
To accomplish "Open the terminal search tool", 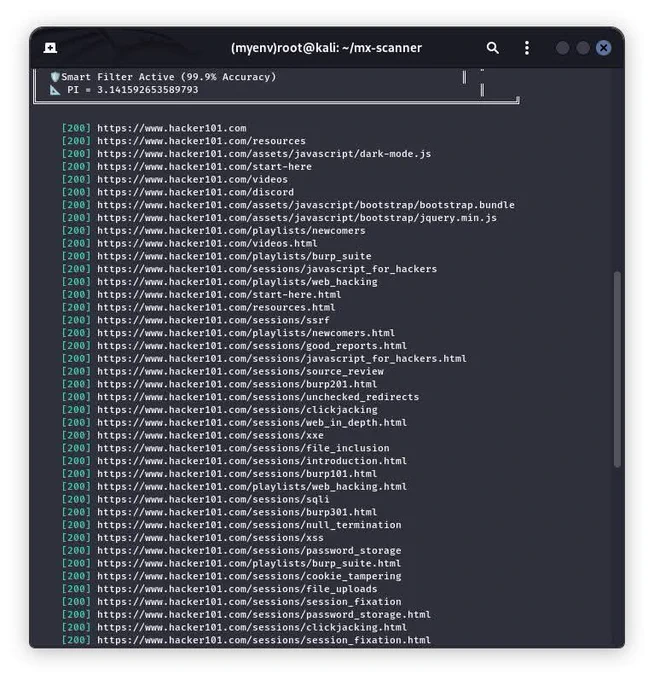I will [x=492, y=48].
